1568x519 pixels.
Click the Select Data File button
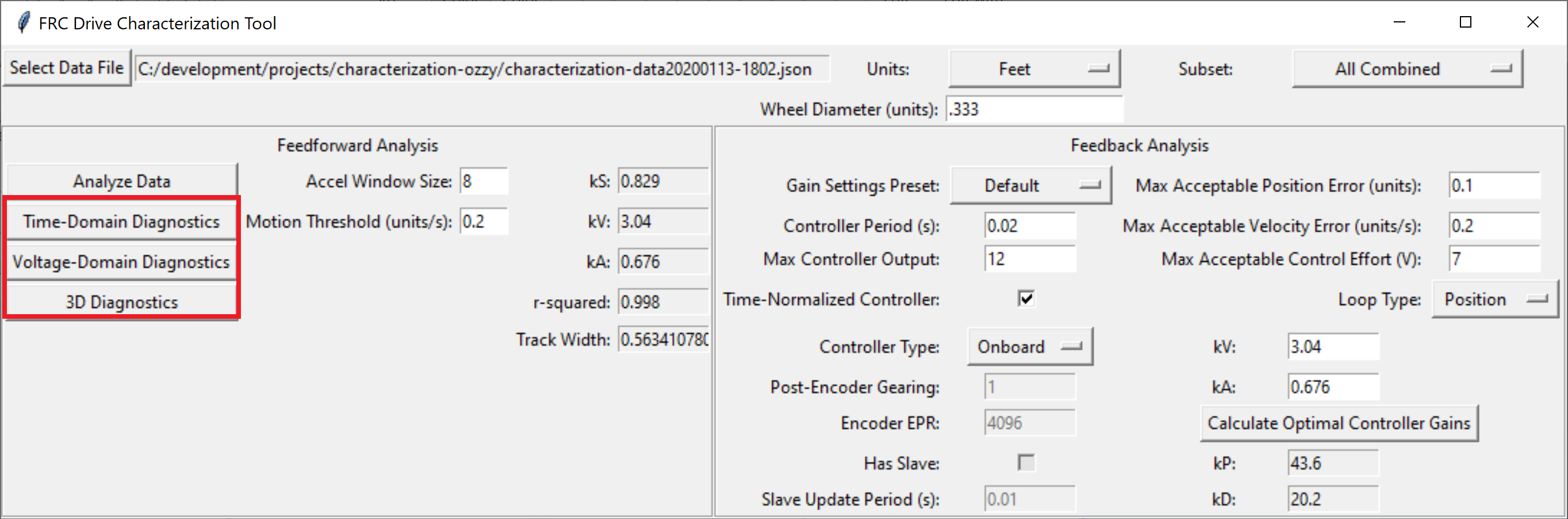coord(66,68)
